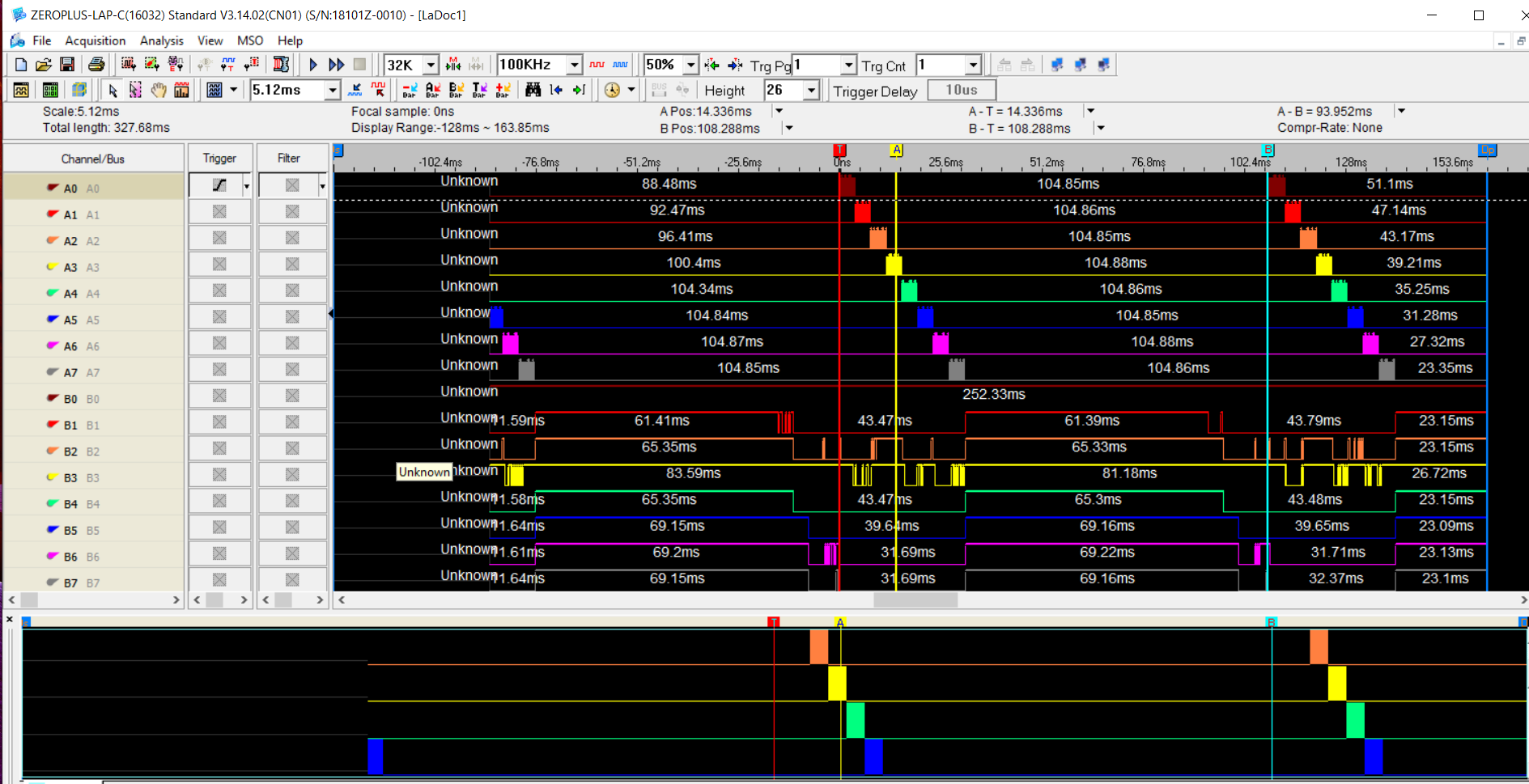Click the red waveform cursor zoom icon
Screen dimensions: 1529x784
pos(378,90)
